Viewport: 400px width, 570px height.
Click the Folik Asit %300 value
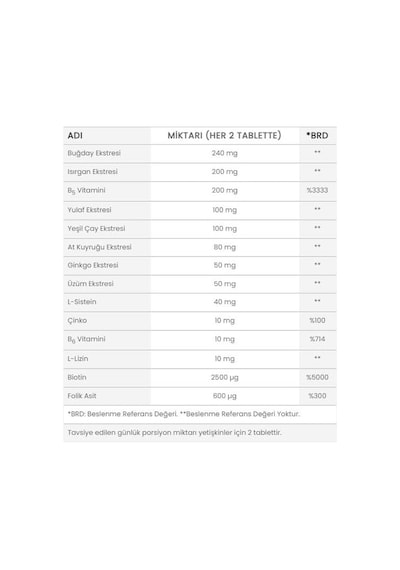317,396
